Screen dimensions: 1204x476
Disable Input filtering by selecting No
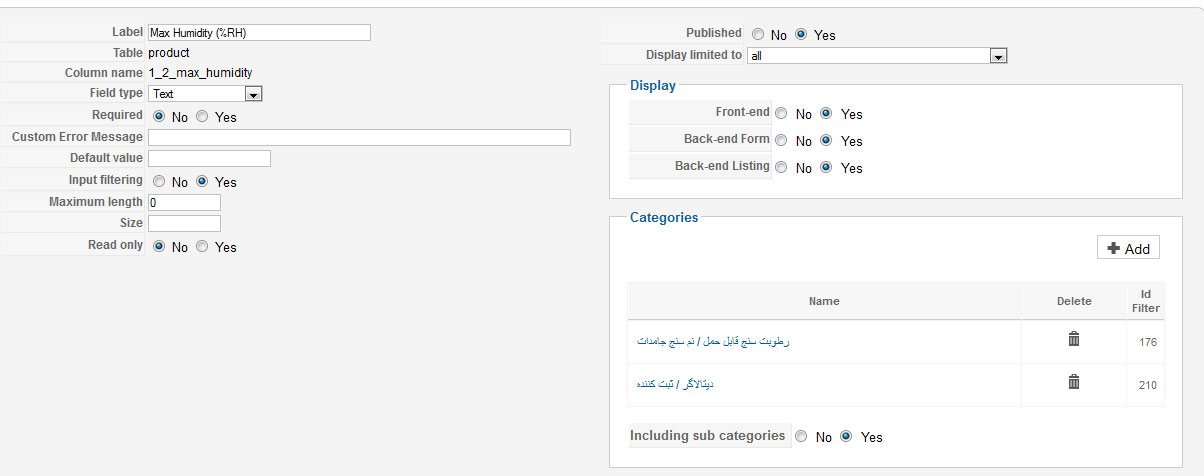pyautogui.click(x=159, y=182)
